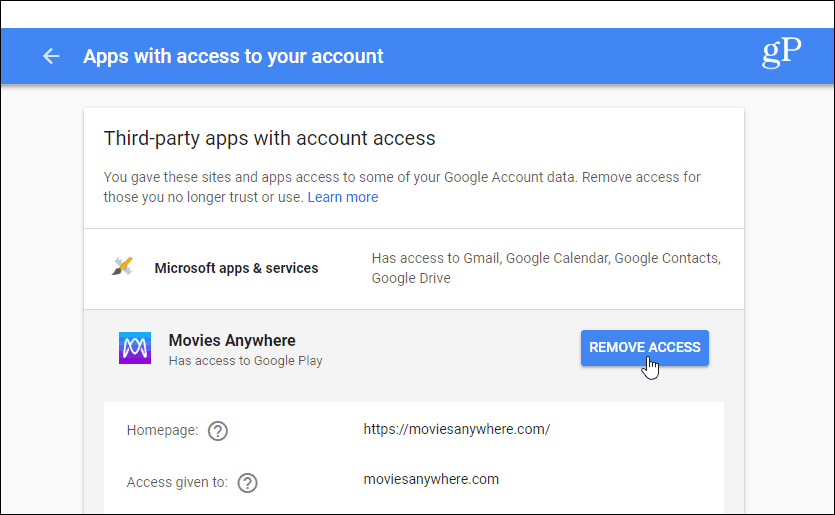Click the gP logo in the header
835x515 pixels.
click(x=781, y=52)
